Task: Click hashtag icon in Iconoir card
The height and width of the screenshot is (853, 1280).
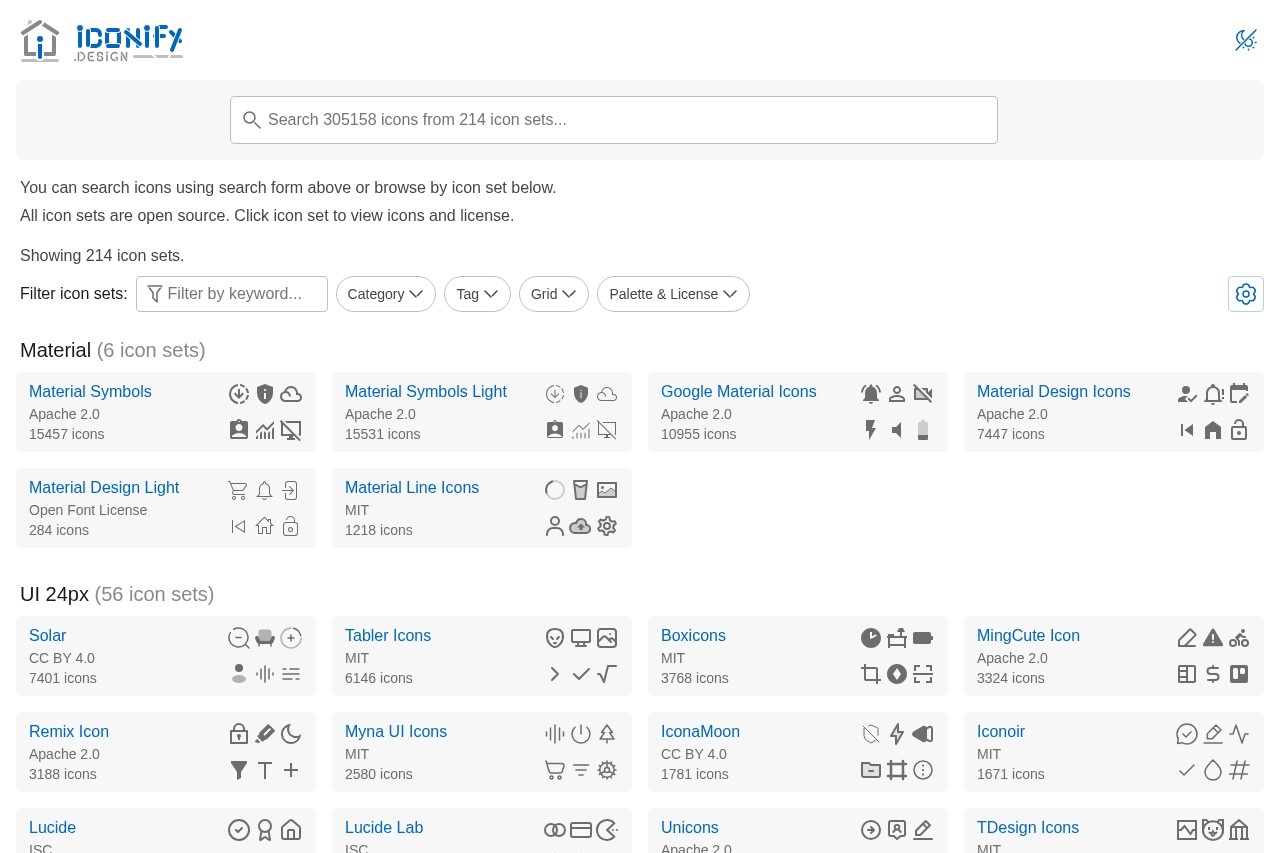Action: [x=1239, y=770]
